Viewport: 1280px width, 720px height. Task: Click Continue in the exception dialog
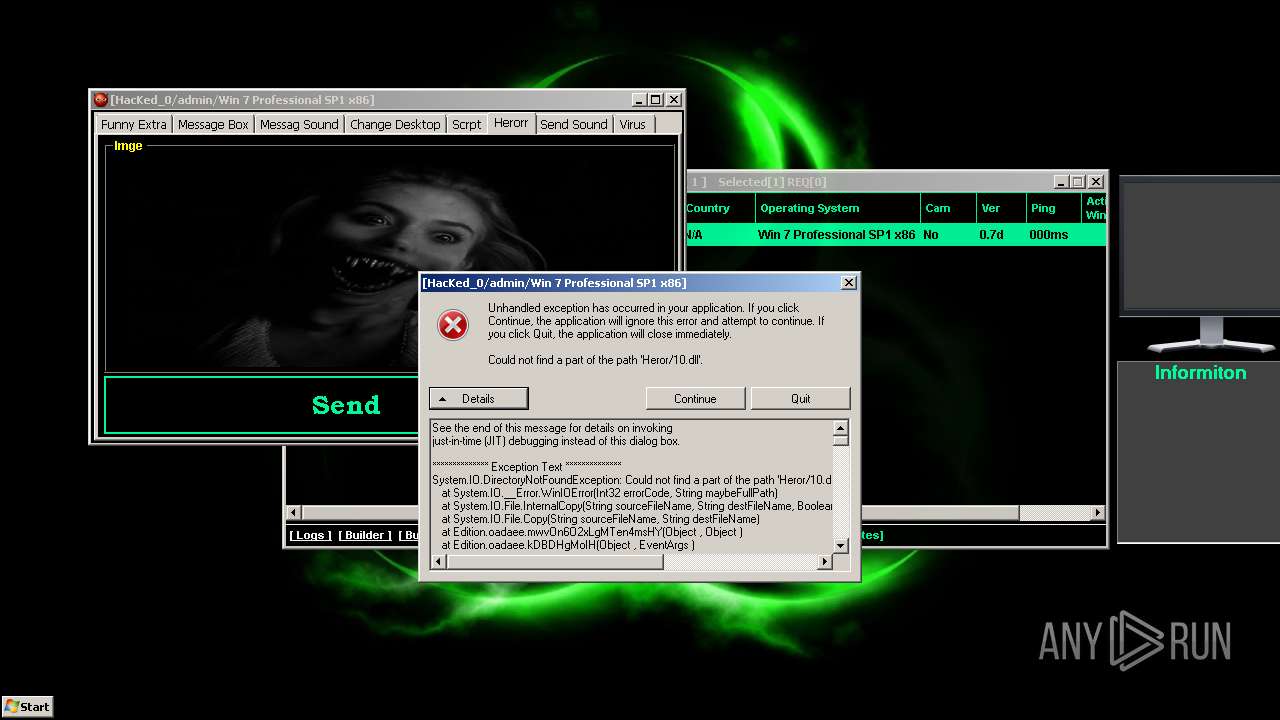tap(695, 398)
